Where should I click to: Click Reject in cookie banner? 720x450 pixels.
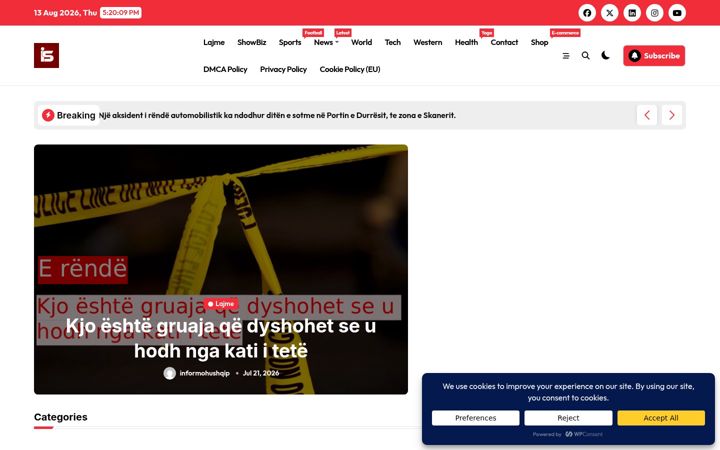(x=568, y=418)
